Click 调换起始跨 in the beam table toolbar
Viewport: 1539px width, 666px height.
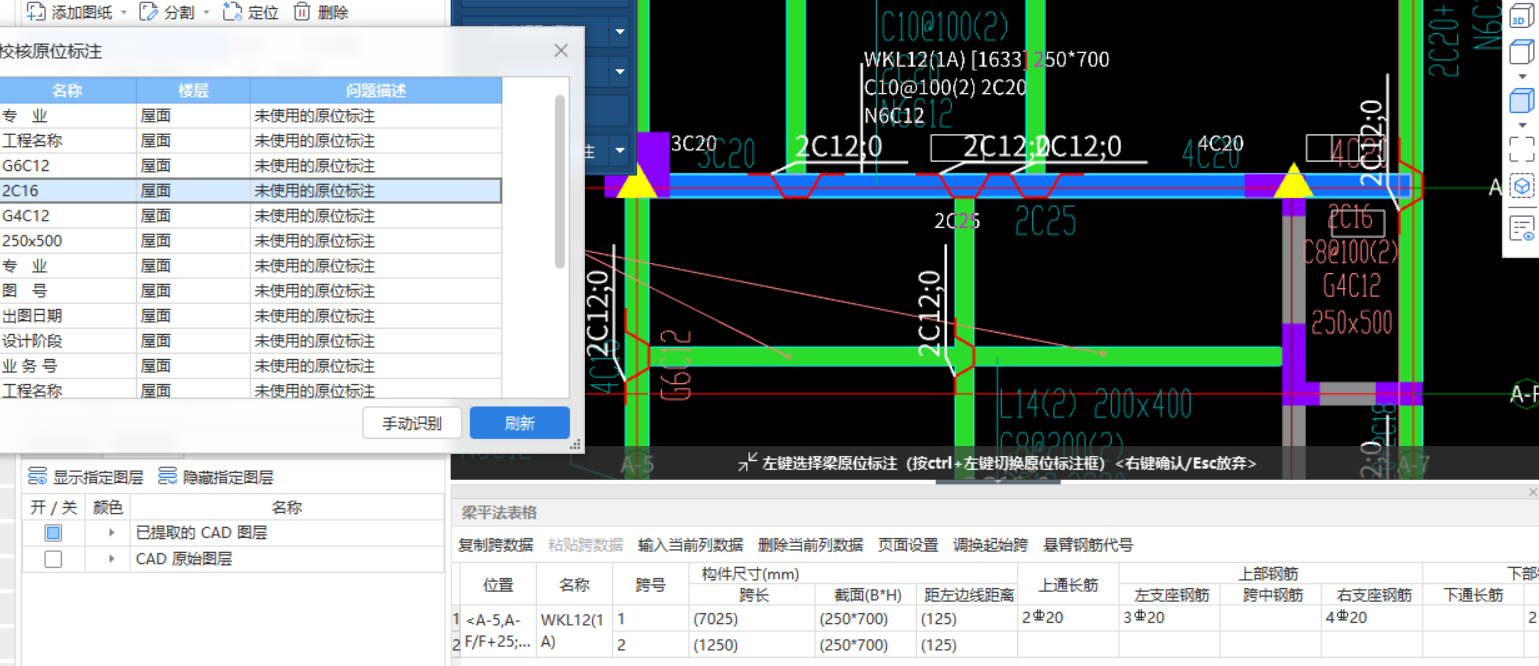click(990, 545)
